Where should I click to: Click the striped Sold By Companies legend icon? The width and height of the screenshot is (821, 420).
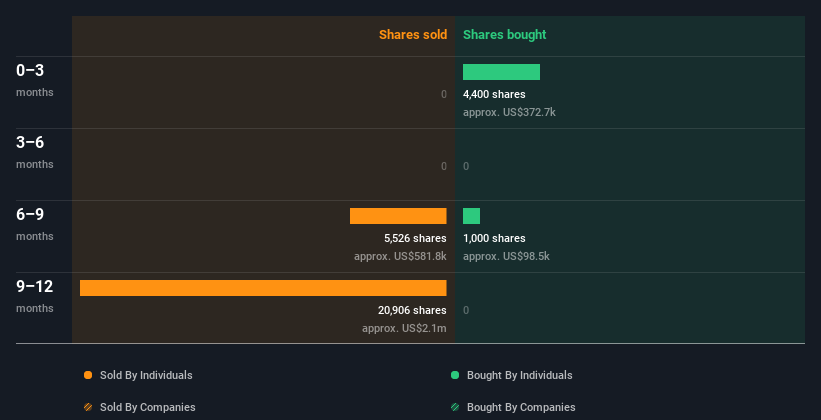(x=88, y=407)
